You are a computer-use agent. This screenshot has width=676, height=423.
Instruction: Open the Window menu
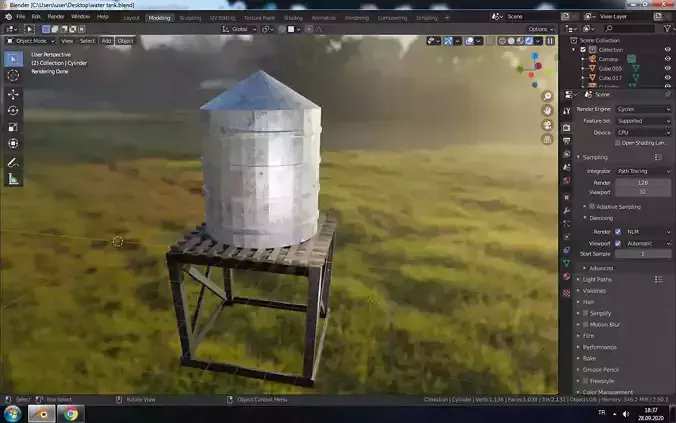tap(80, 17)
